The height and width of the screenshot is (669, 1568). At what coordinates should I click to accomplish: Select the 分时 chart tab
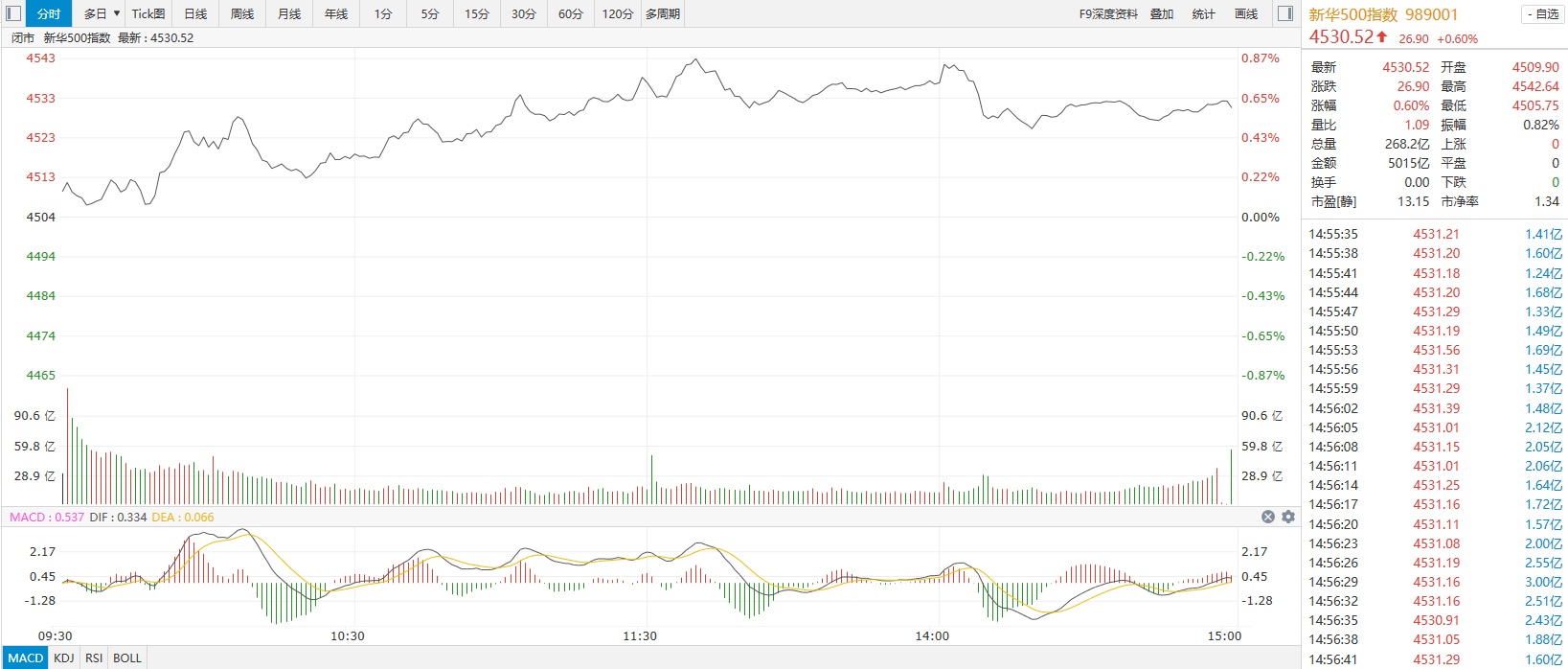(x=49, y=13)
